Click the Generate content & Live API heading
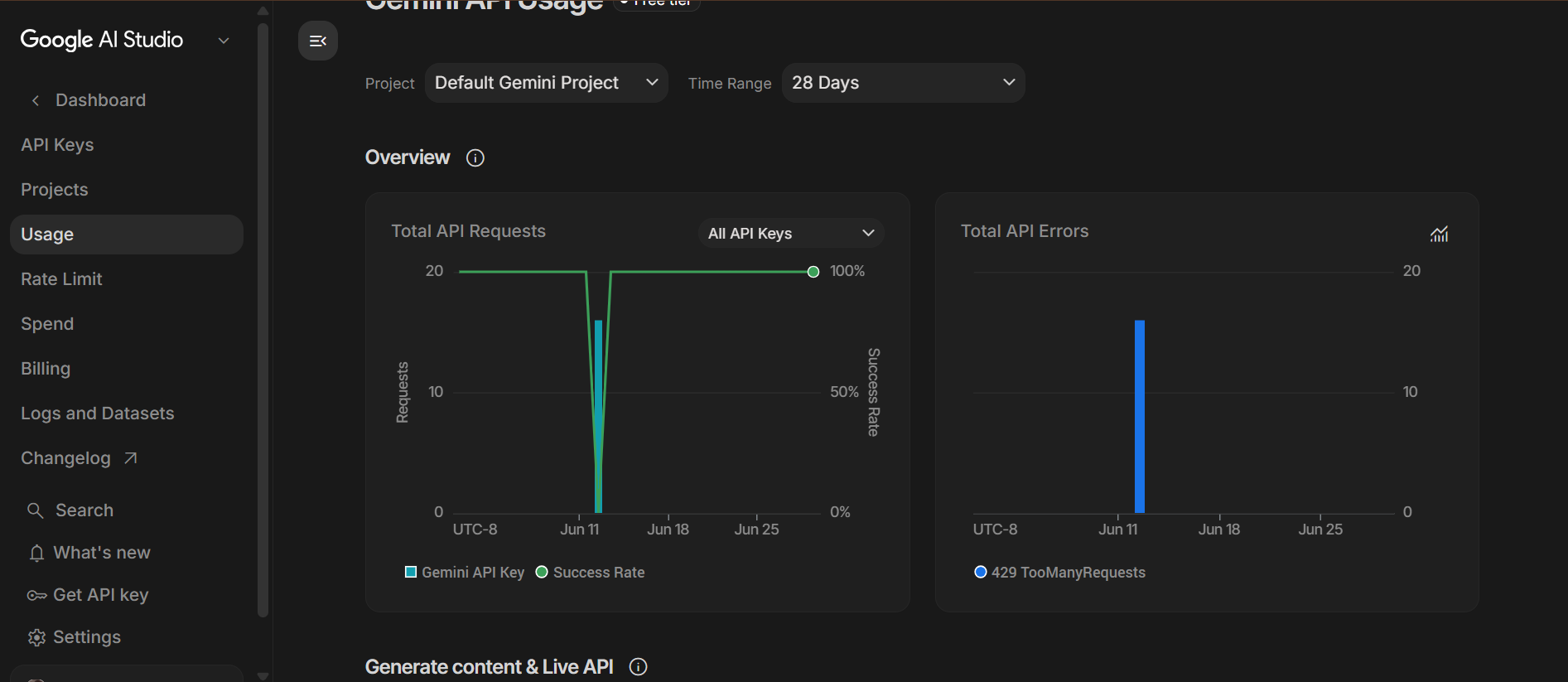 490,667
